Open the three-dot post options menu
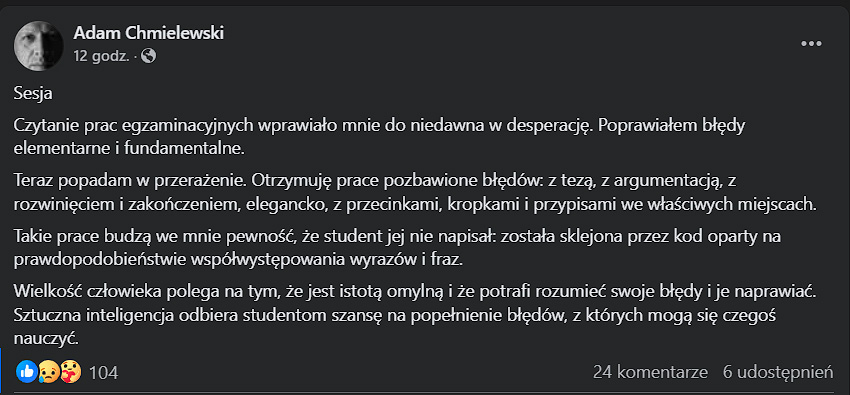The width and height of the screenshot is (850, 395). click(x=811, y=44)
